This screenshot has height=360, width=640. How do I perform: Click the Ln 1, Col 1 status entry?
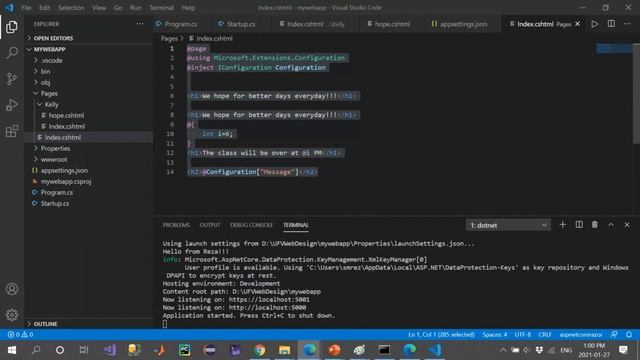tap(441, 334)
